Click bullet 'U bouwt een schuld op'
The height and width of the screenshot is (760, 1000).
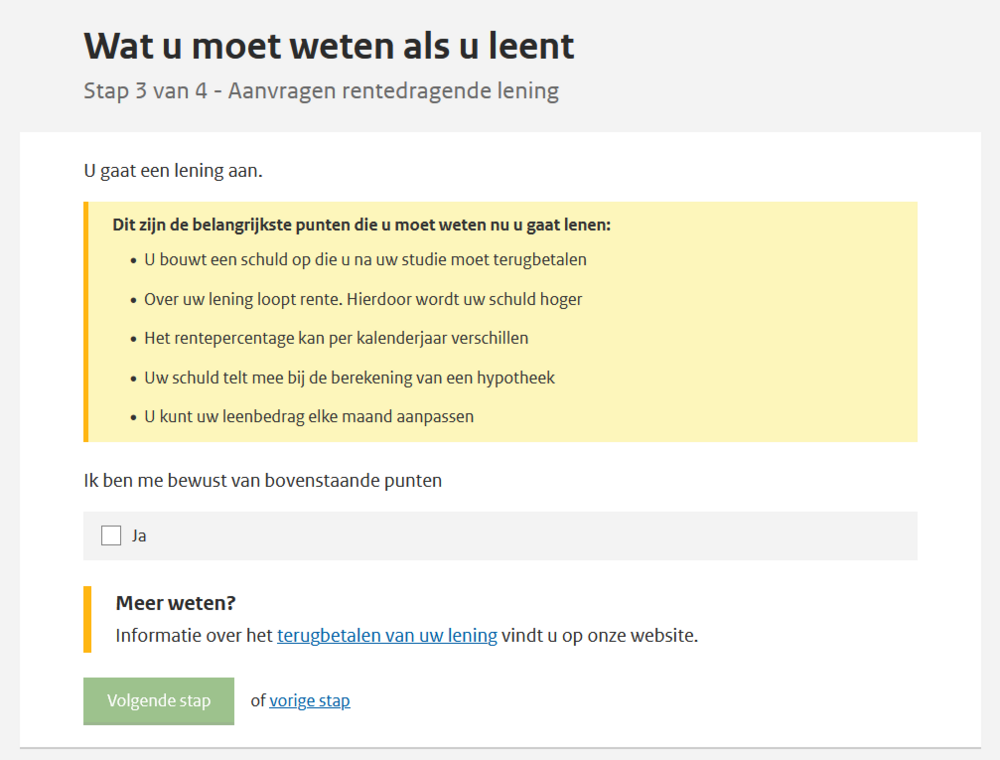point(365,260)
